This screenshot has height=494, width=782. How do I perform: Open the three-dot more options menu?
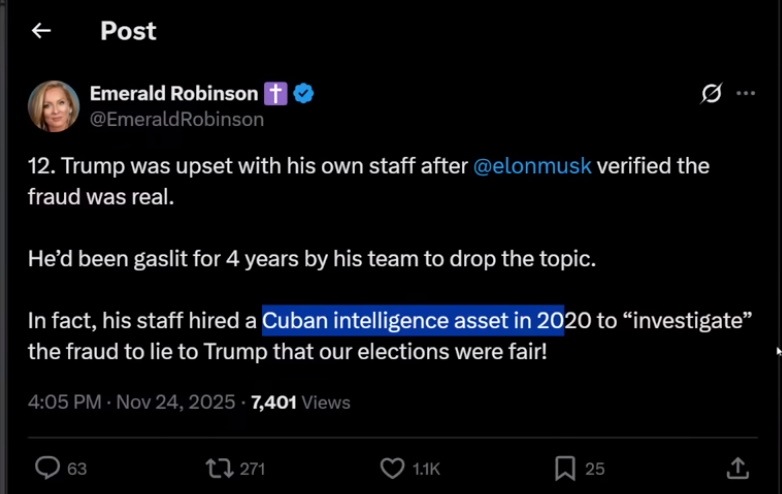[x=746, y=94]
